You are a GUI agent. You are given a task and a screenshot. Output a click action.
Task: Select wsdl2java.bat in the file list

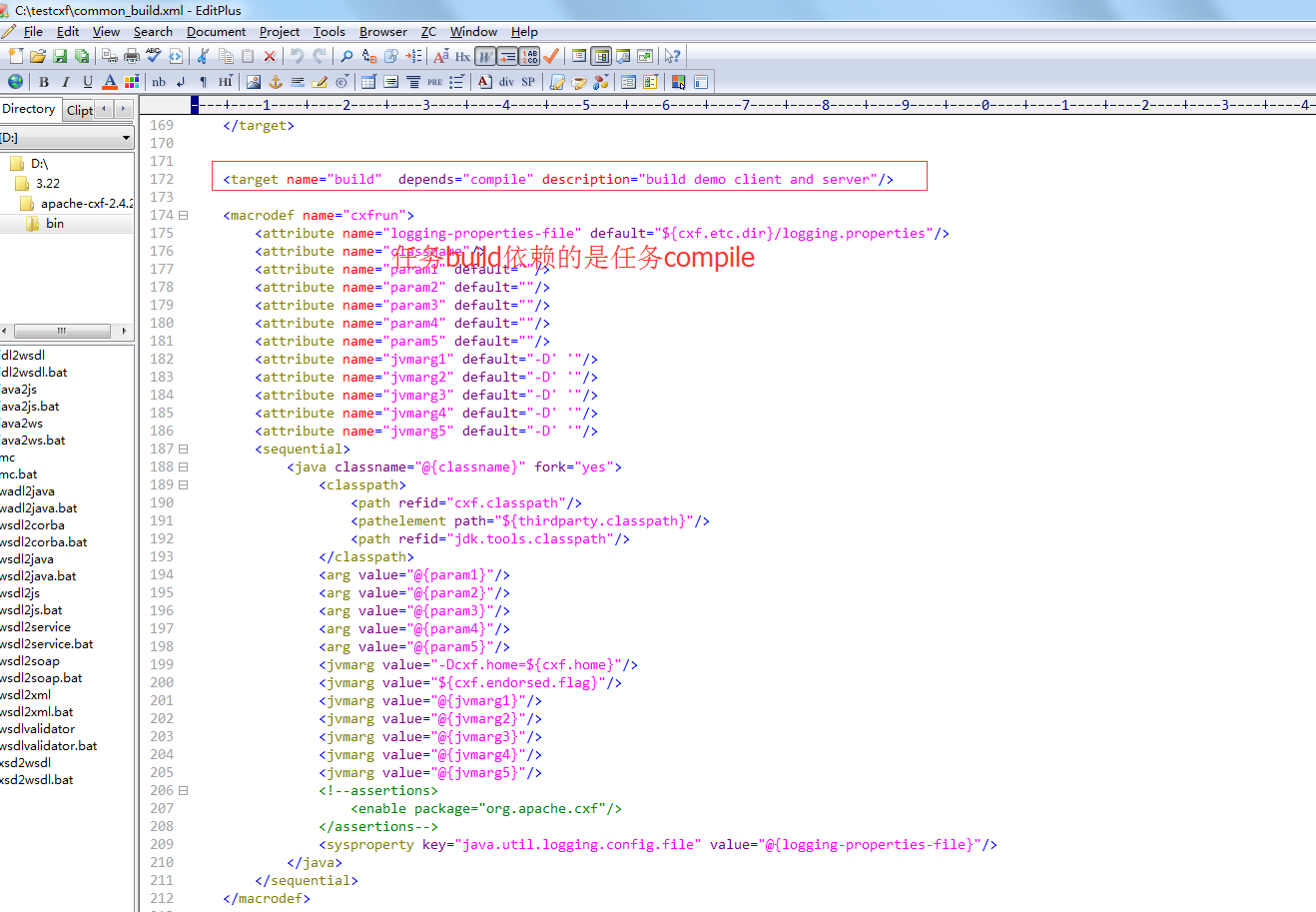point(39,576)
